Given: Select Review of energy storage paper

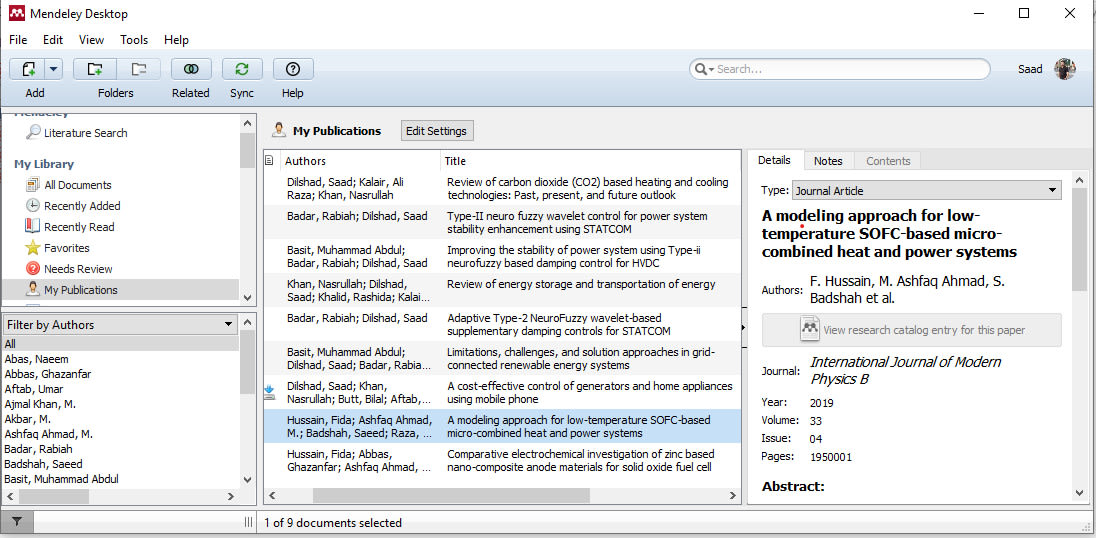Looking at the screenshot, I should (502, 291).
